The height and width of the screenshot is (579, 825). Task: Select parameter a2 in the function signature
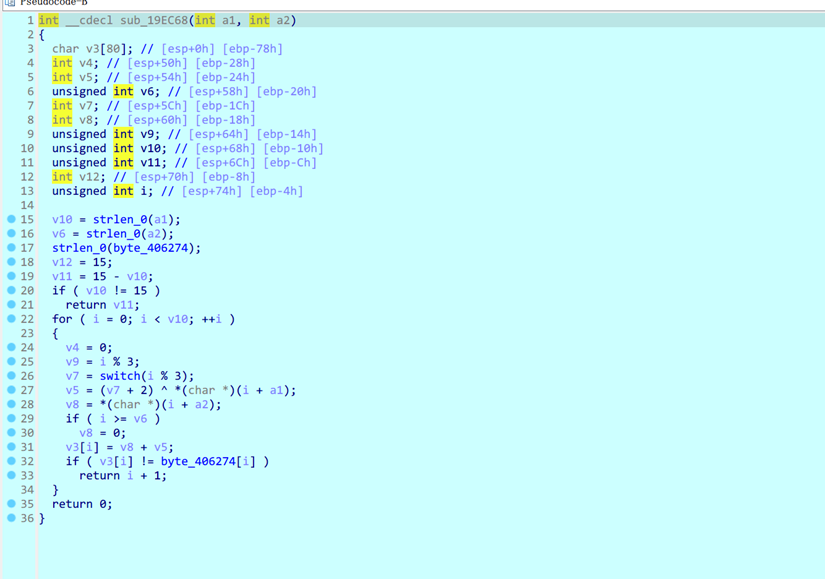(283, 21)
